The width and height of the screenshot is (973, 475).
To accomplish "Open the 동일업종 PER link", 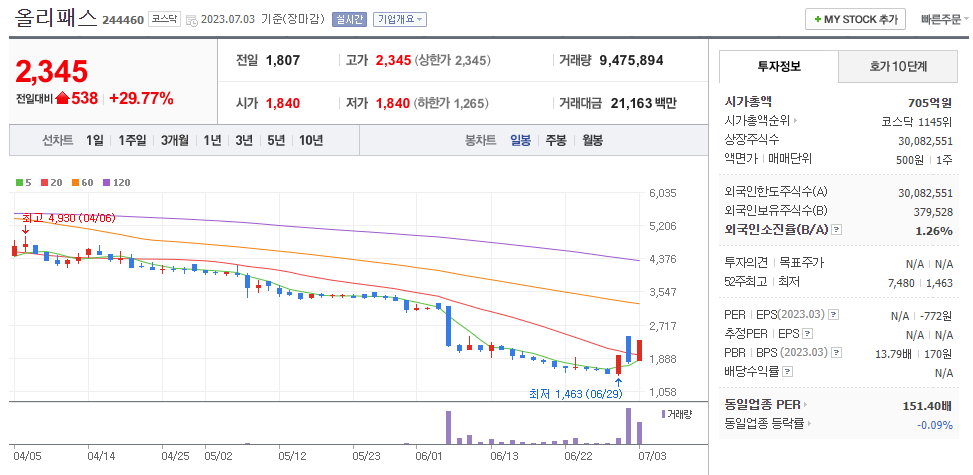I will click(766, 405).
